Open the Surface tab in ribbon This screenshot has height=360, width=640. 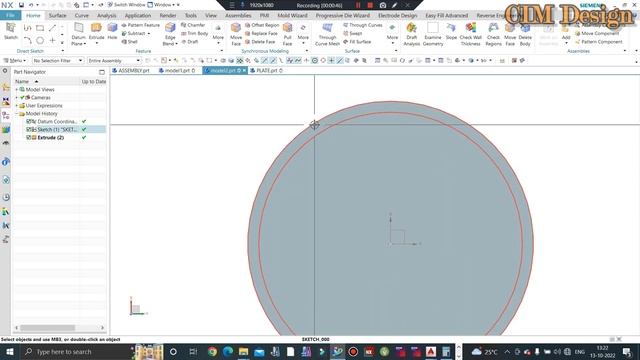point(57,16)
